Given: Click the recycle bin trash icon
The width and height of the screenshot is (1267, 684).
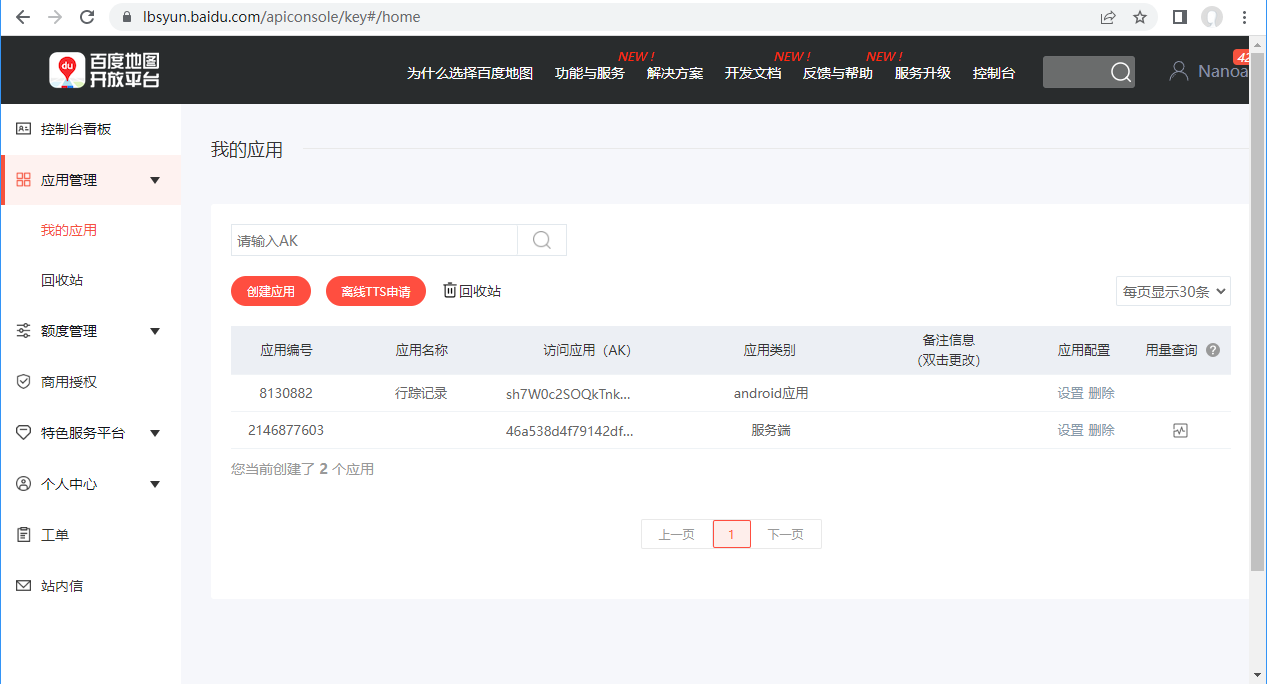Looking at the screenshot, I should click(450, 290).
